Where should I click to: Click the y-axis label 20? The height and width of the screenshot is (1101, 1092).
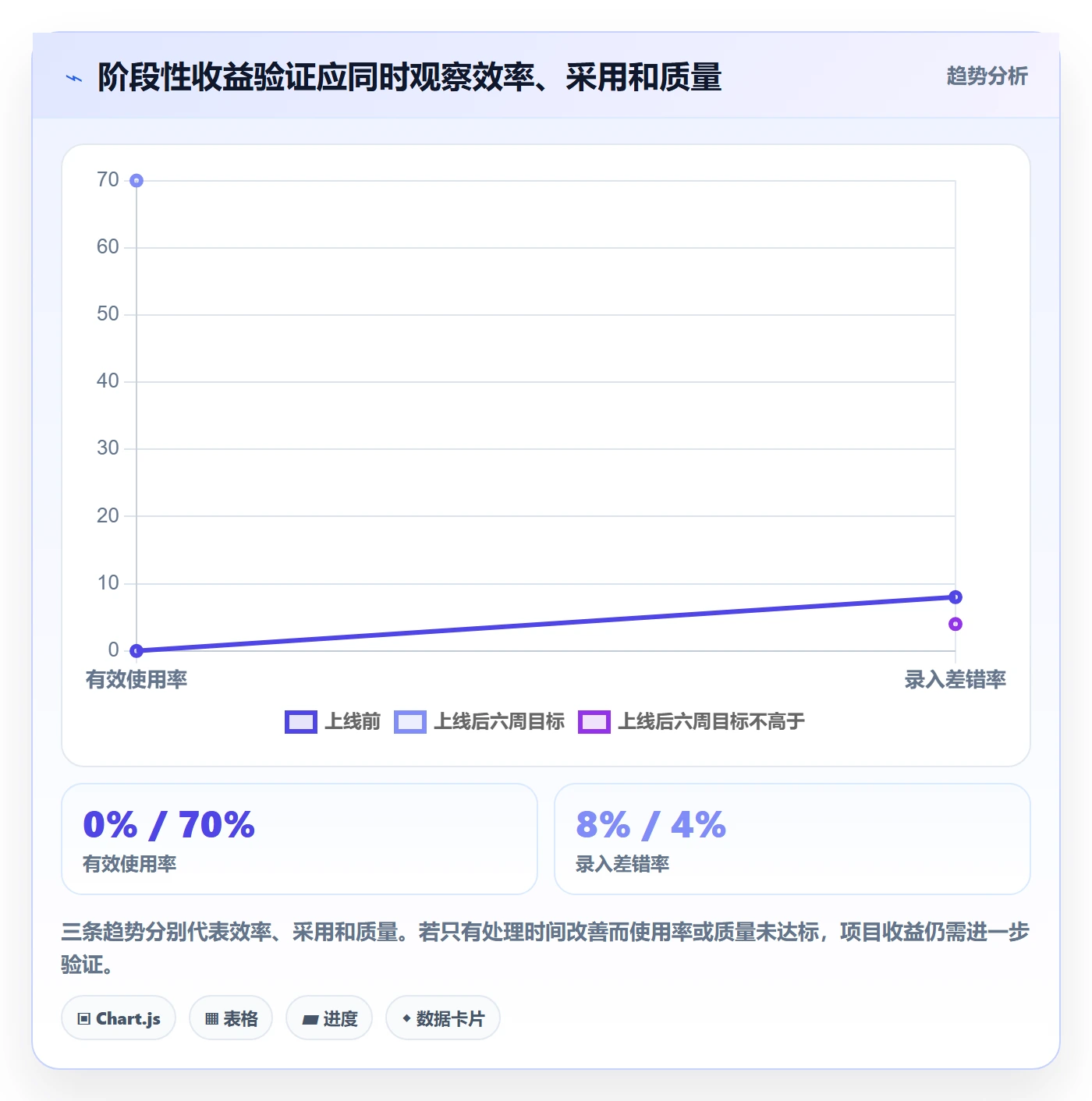pyautogui.click(x=108, y=516)
